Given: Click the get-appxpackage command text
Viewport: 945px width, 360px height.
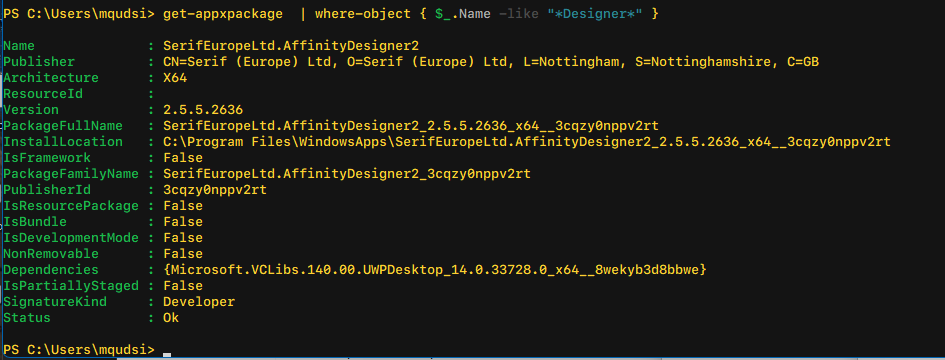Looking at the screenshot, I should pyautogui.click(x=222, y=14).
